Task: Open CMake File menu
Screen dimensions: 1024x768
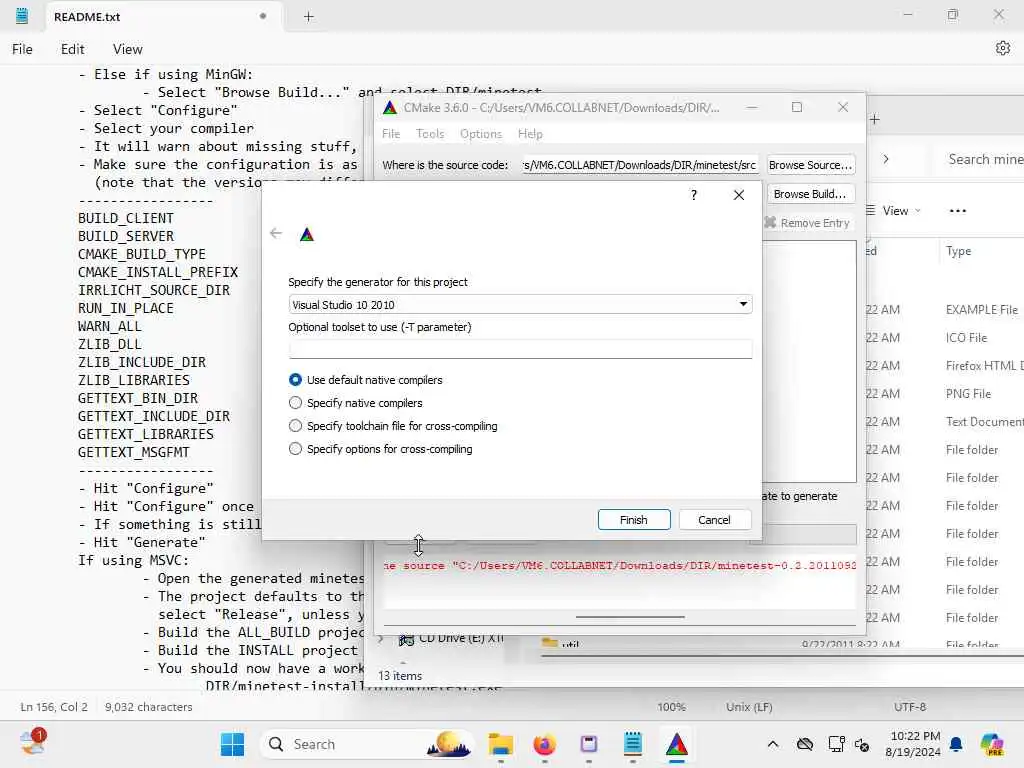Action: click(x=391, y=133)
